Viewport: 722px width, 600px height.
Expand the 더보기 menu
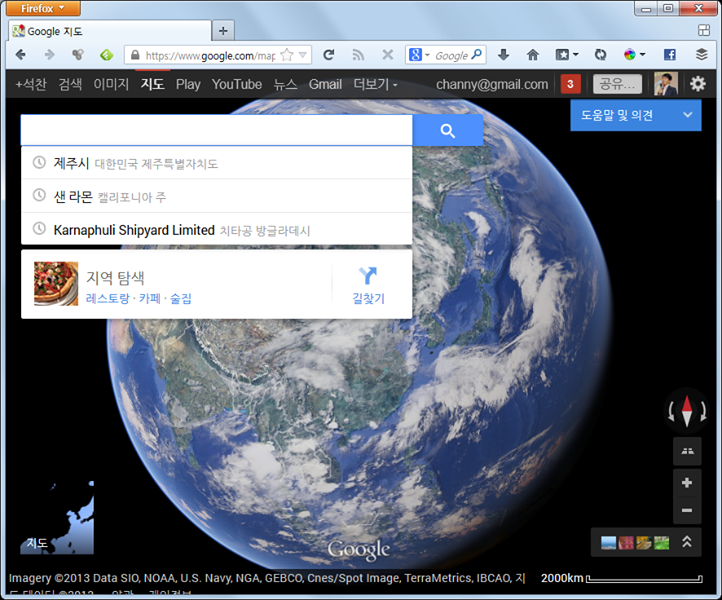point(375,84)
